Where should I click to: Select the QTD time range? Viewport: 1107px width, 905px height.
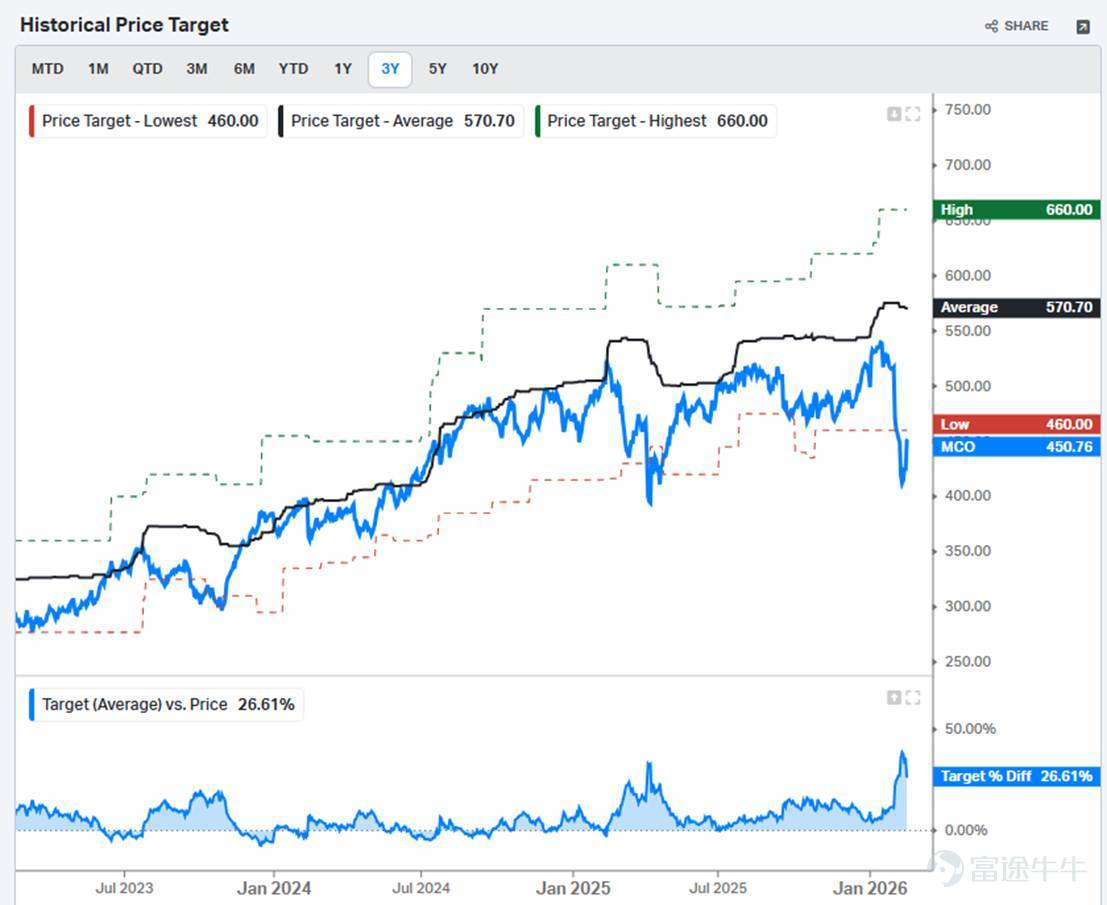[148, 69]
